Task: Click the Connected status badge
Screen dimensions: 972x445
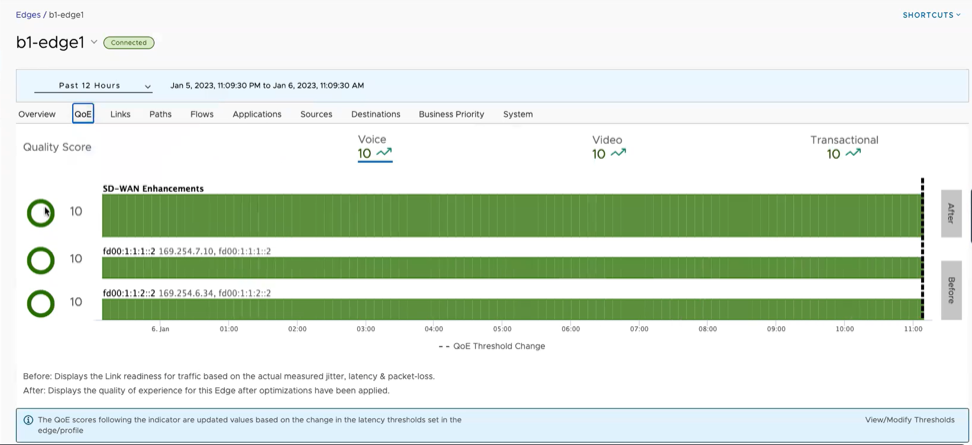Action: point(129,43)
